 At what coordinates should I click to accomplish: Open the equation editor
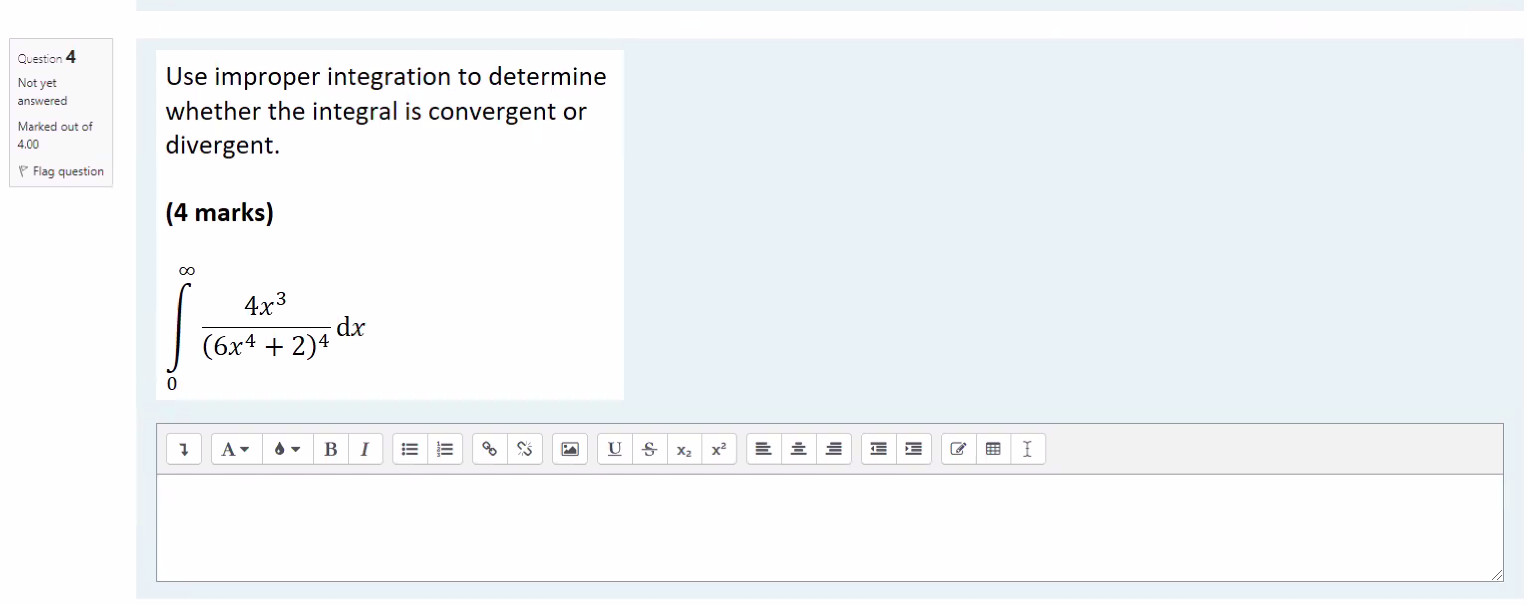tap(957, 449)
